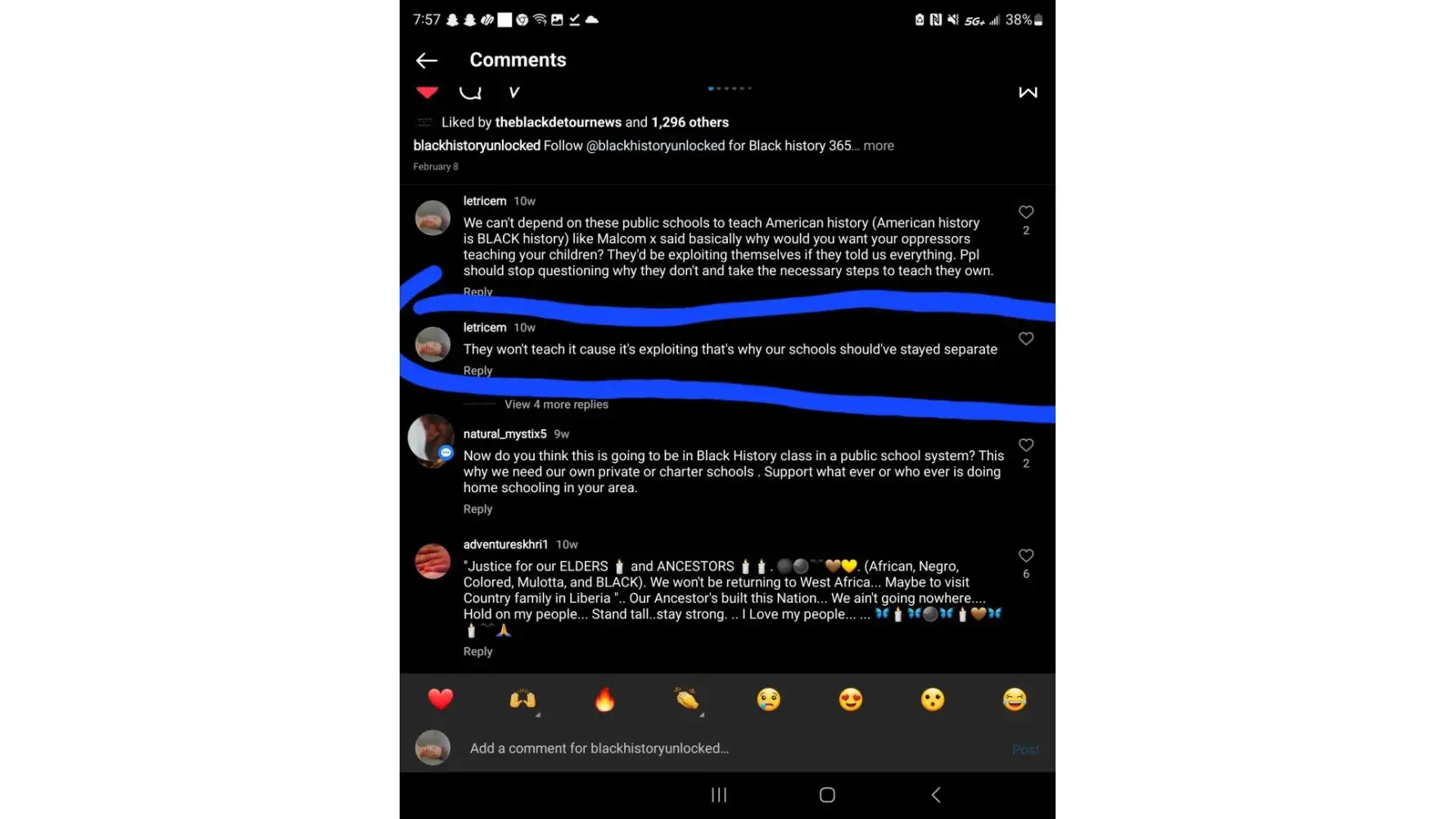The width and height of the screenshot is (1456, 819).
Task: Tap the Android home navigation button
Action: click(x=827, y=794)
